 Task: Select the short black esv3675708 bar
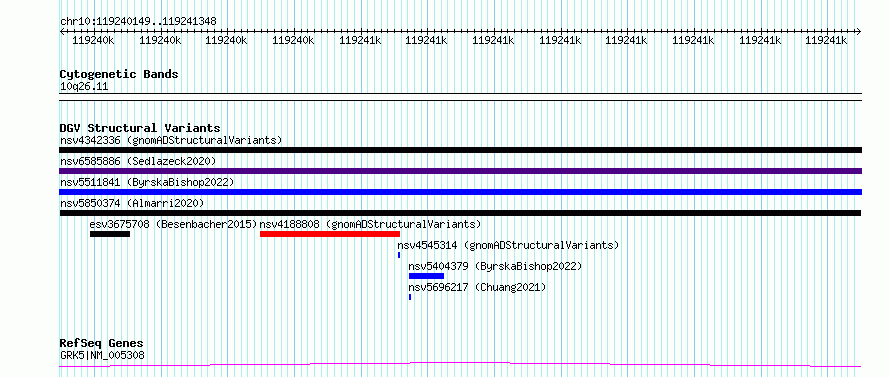click(110, 234)
